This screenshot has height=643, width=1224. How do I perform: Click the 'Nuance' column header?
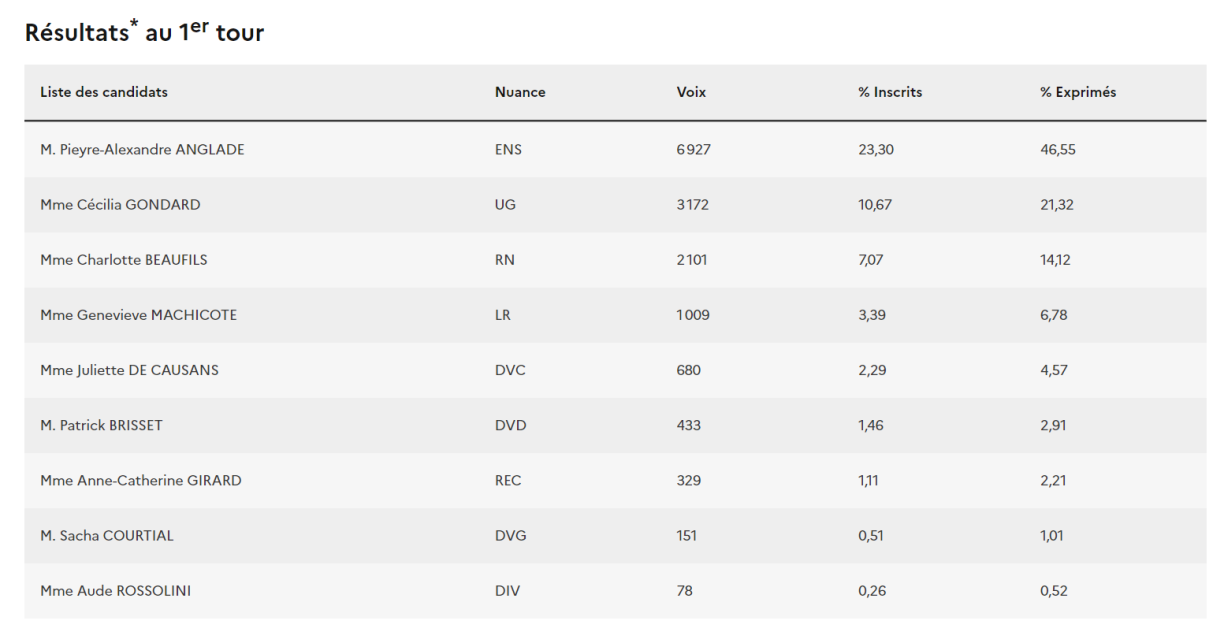520,92
